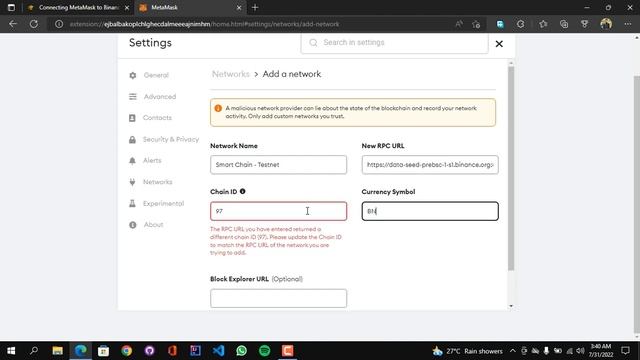Open Experimental settings
The image size is (640, 360).
[x=163, y=203]
